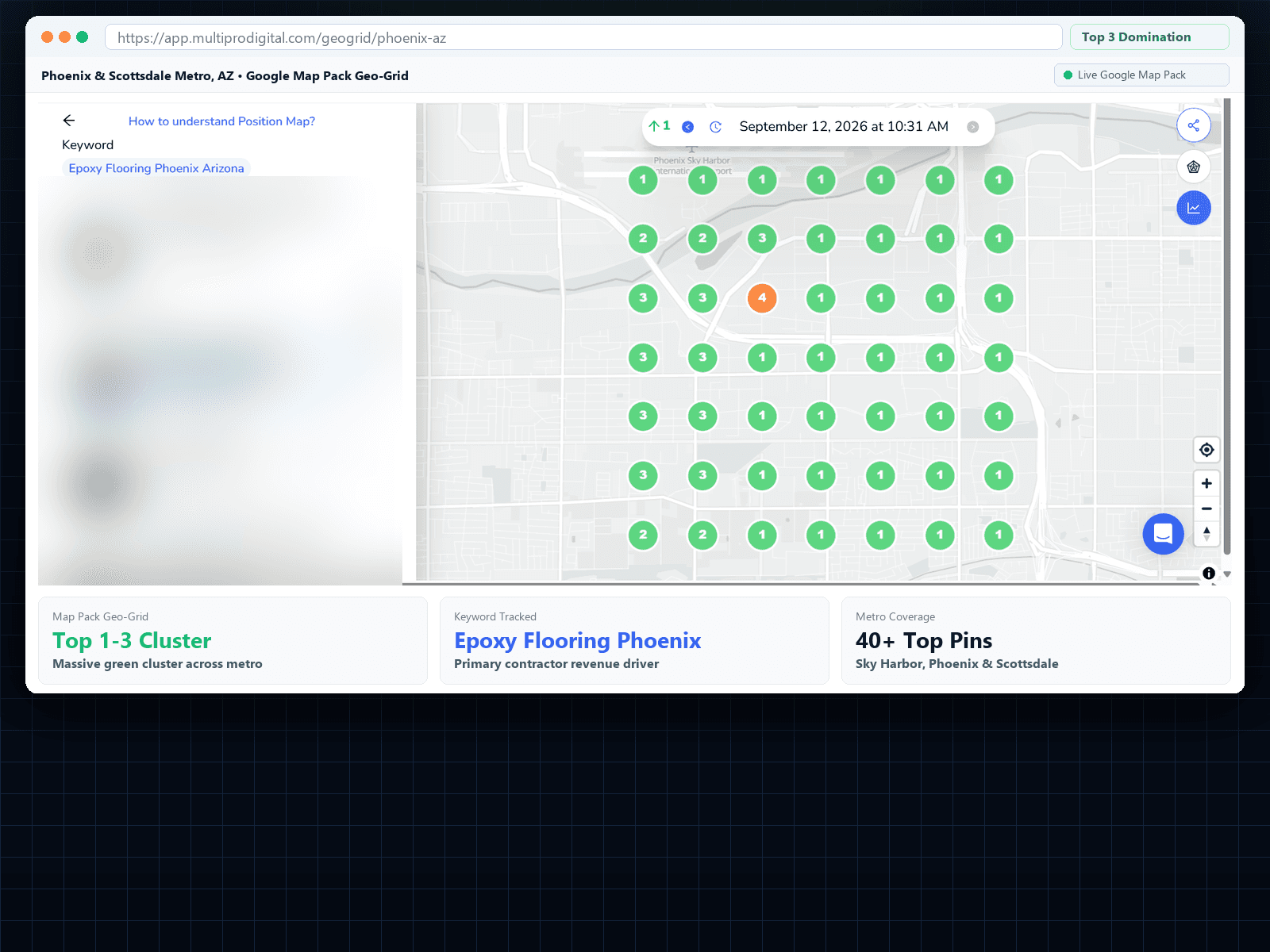
Task: Click the Live Google Map Pack indicator
Action: [x=1141, y=75]
